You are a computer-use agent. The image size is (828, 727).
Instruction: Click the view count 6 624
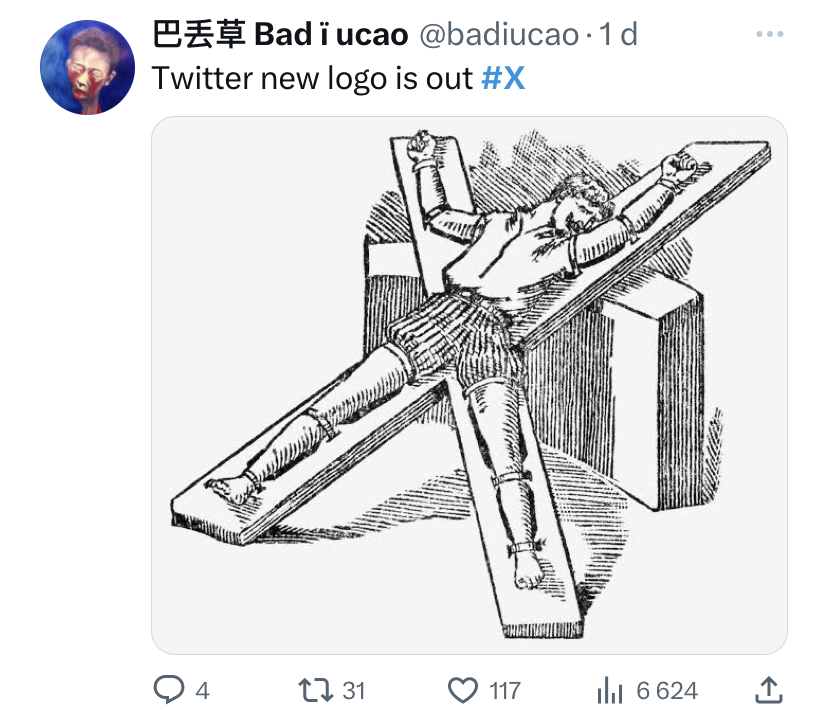(667, 691)
